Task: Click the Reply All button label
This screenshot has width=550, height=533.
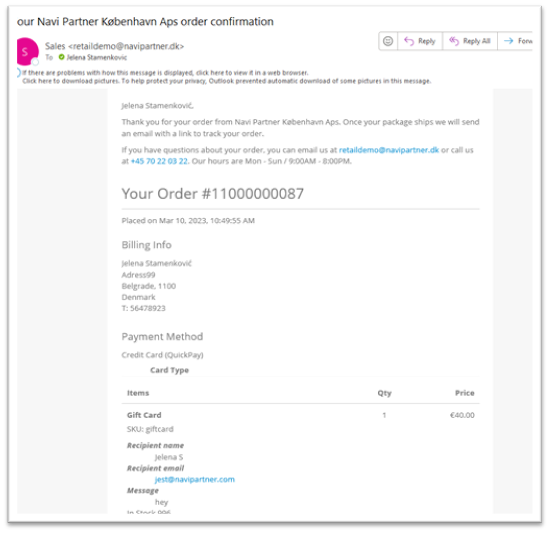Action: click(x=477, y=41)
